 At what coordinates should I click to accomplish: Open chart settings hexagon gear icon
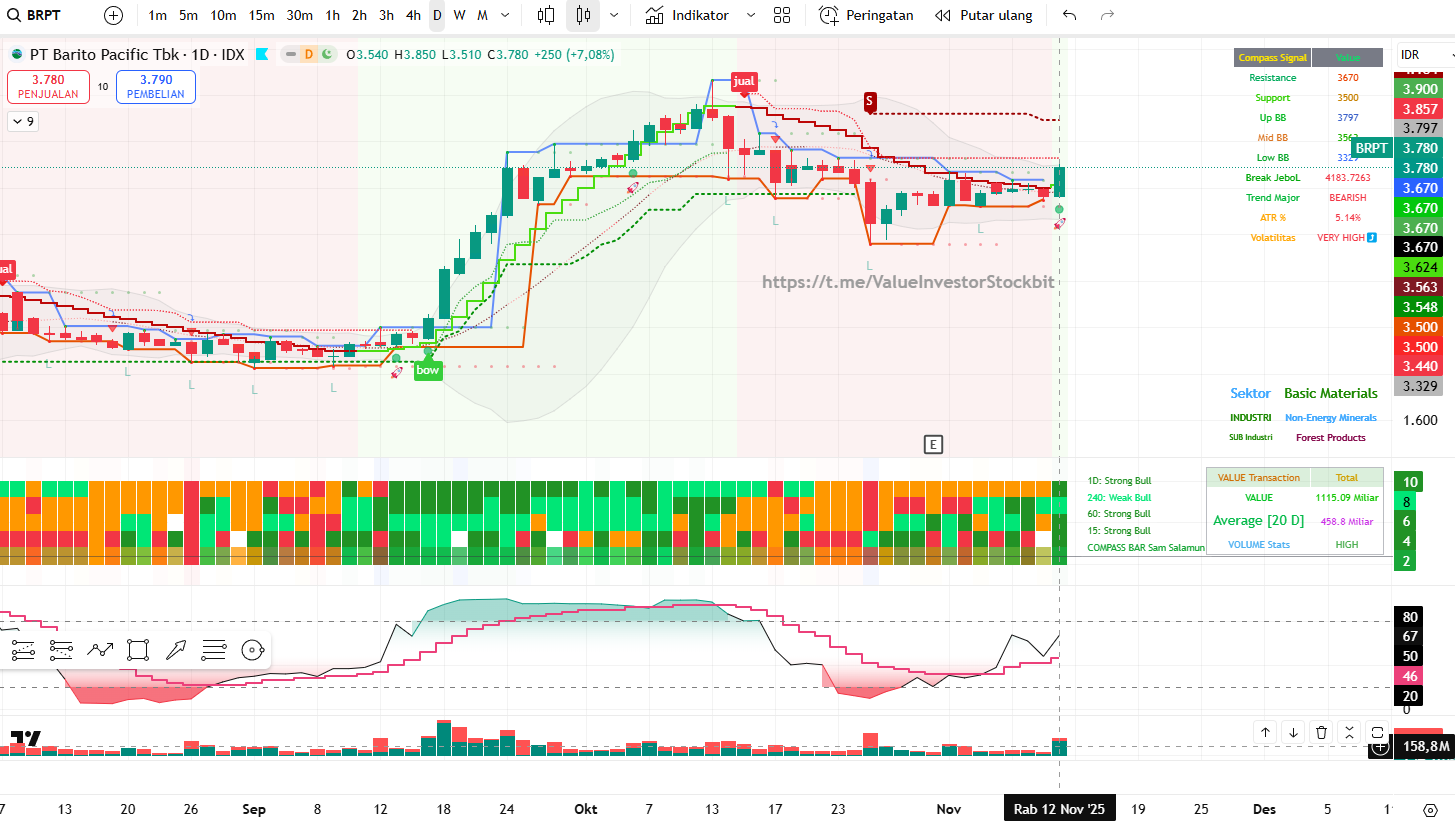(x=1430, y=809)
